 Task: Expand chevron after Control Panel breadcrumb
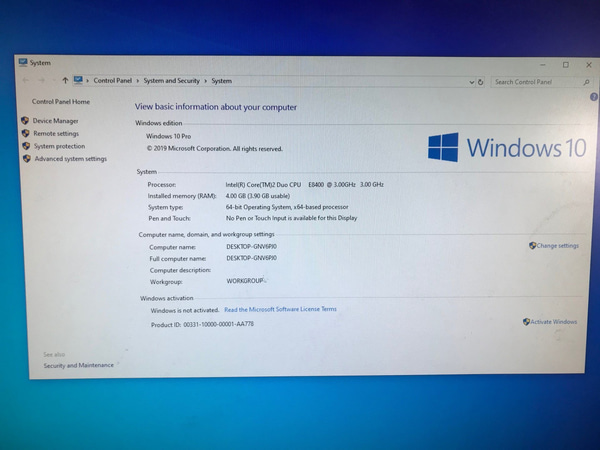[137, 81]
